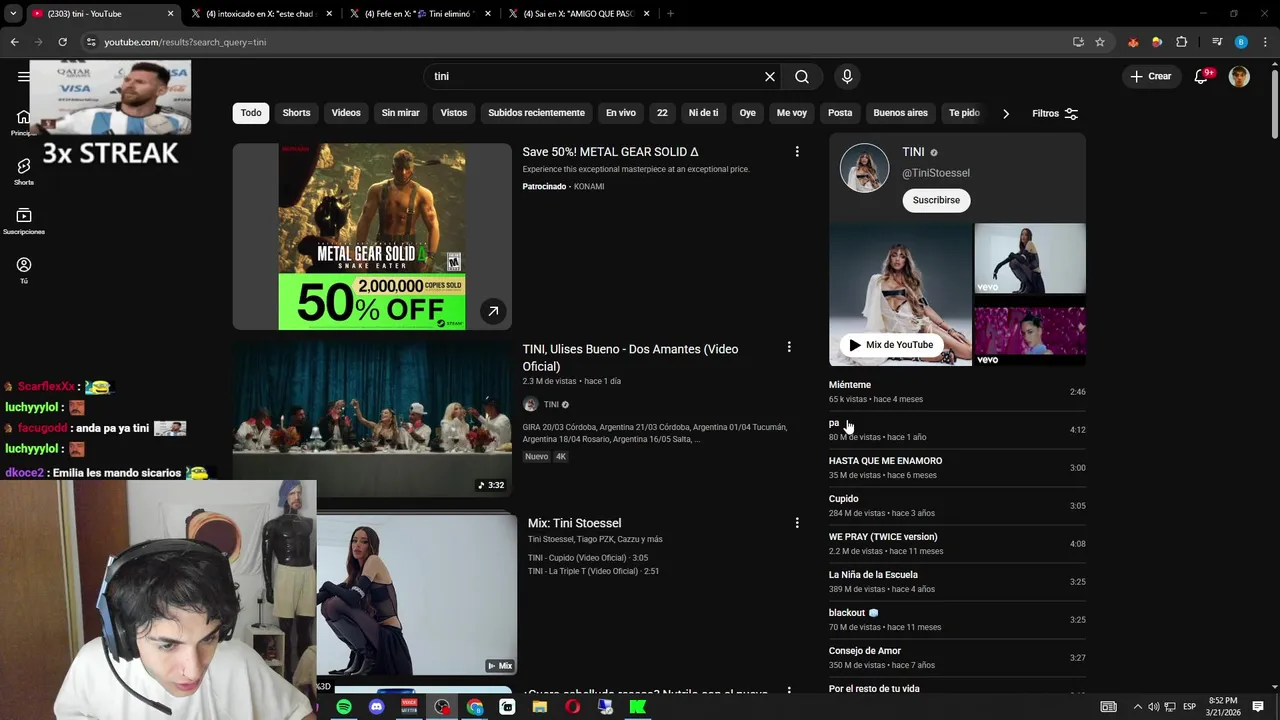Image resolution: width=1280 pixels, height=720 pixels.
Task: Close the active YouTube browser tab
Action: [170, 14]
